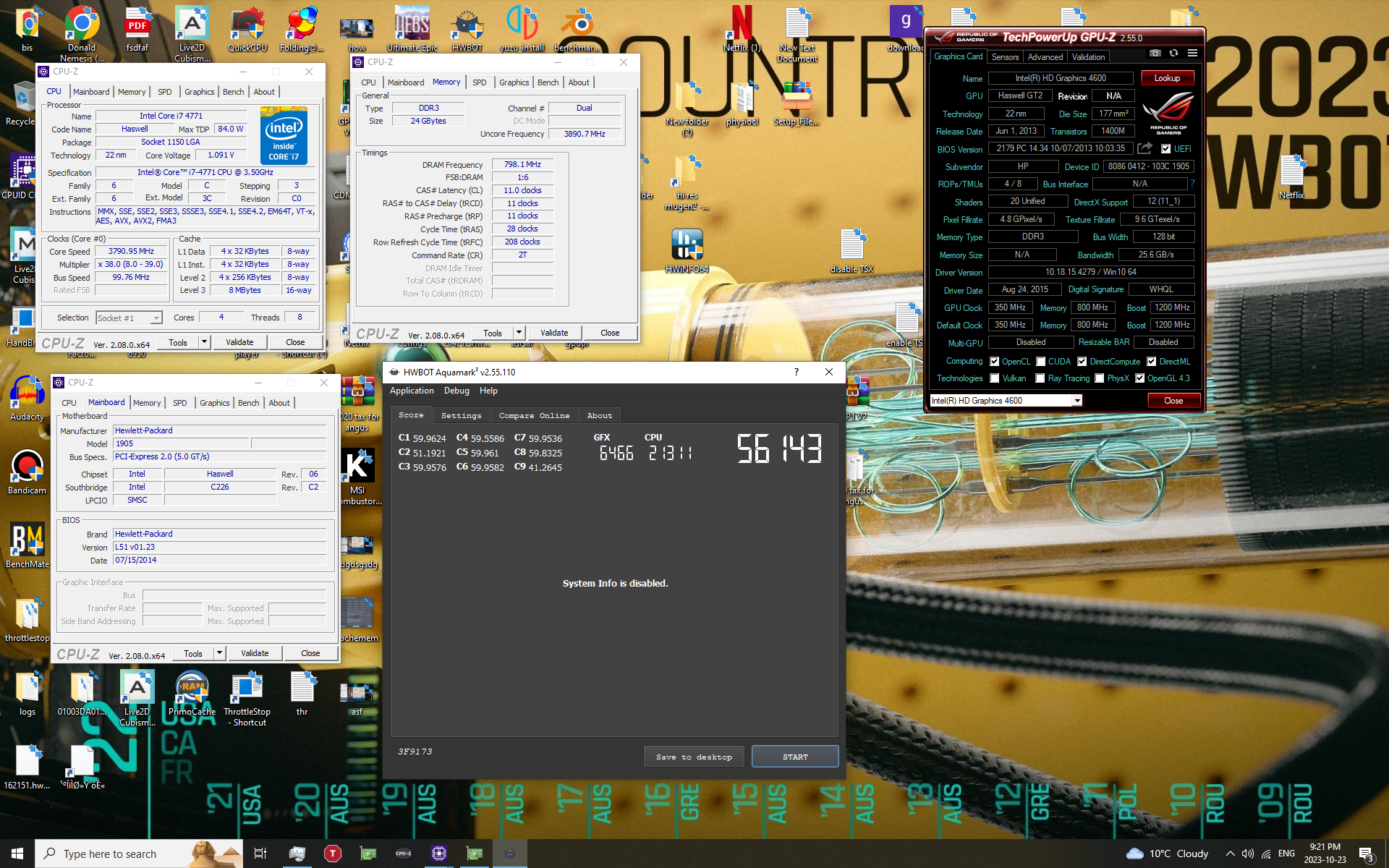Open the Folding@ desktop icon
Screen dimensions: 1389x868
301,29
